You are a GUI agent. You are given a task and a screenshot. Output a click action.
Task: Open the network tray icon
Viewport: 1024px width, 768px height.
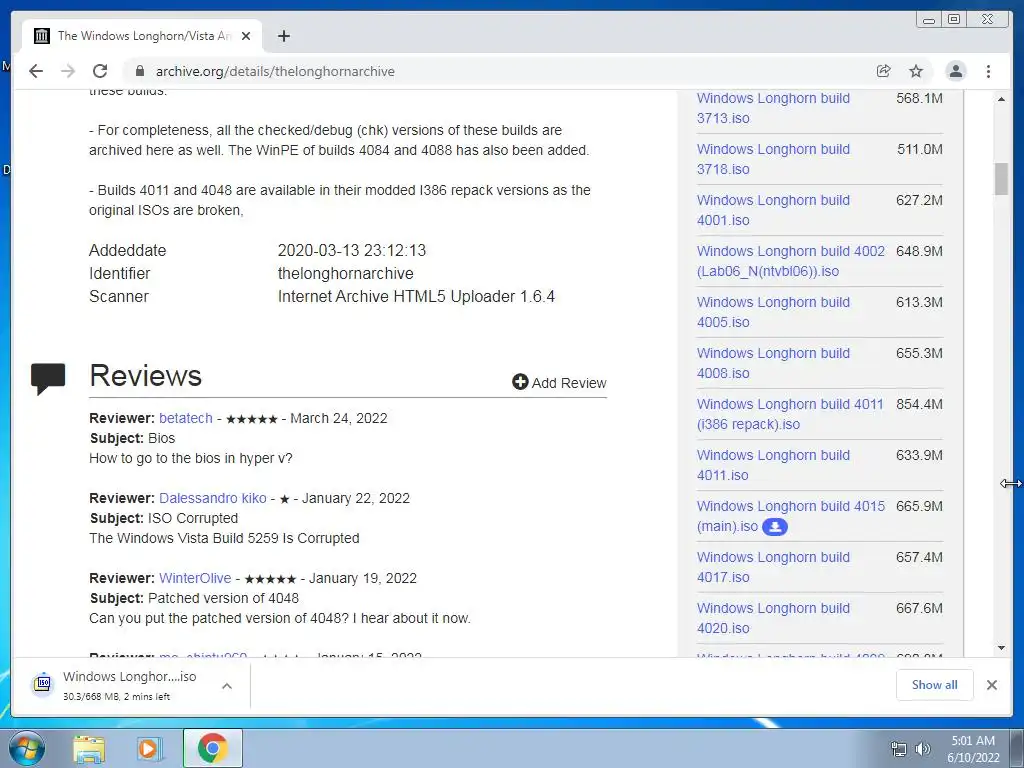point(899,749)
